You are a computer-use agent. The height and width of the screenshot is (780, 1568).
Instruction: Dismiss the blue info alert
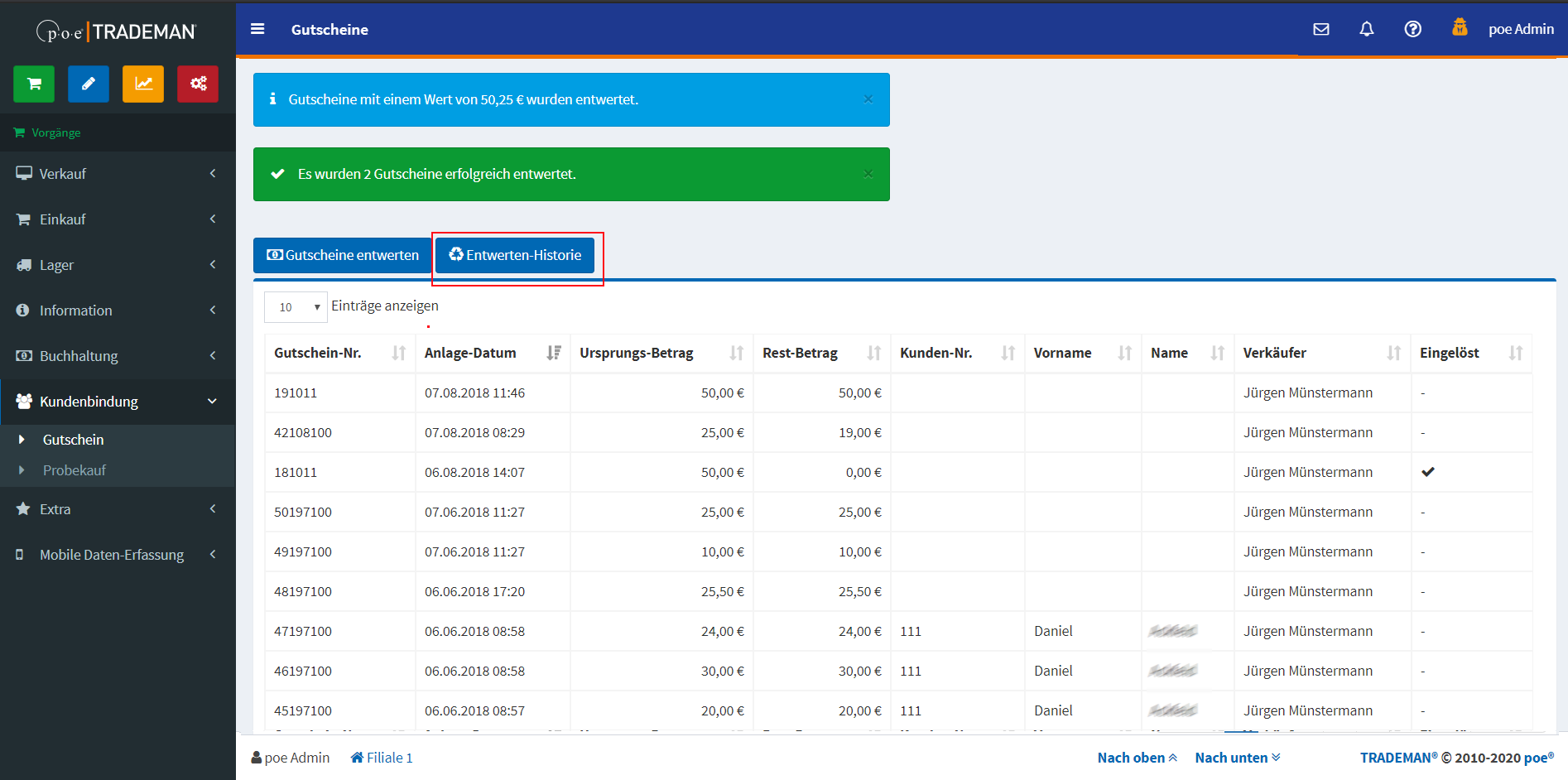[x=868, y=99]
